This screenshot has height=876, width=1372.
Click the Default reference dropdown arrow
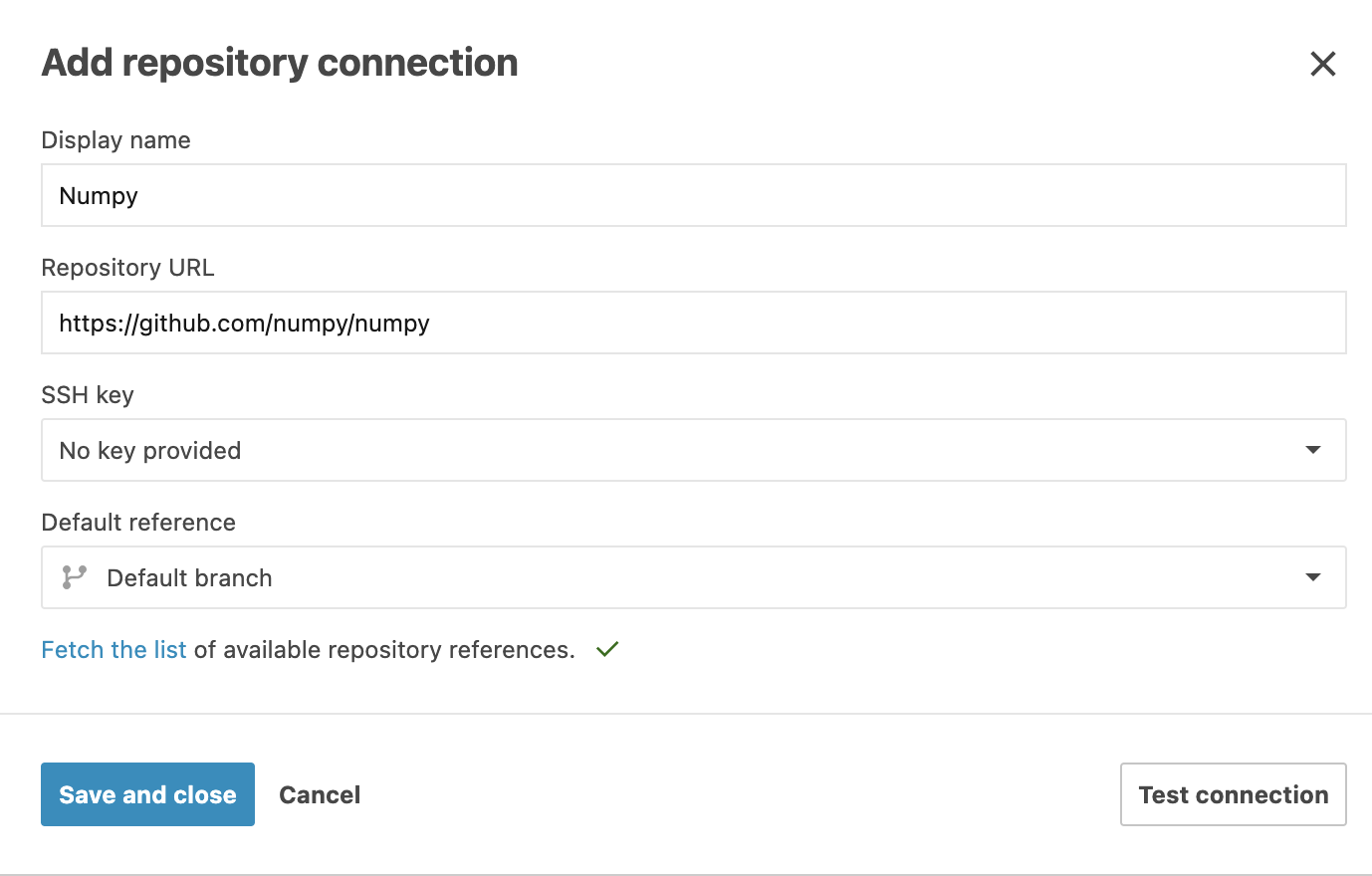pos(1312,576)
